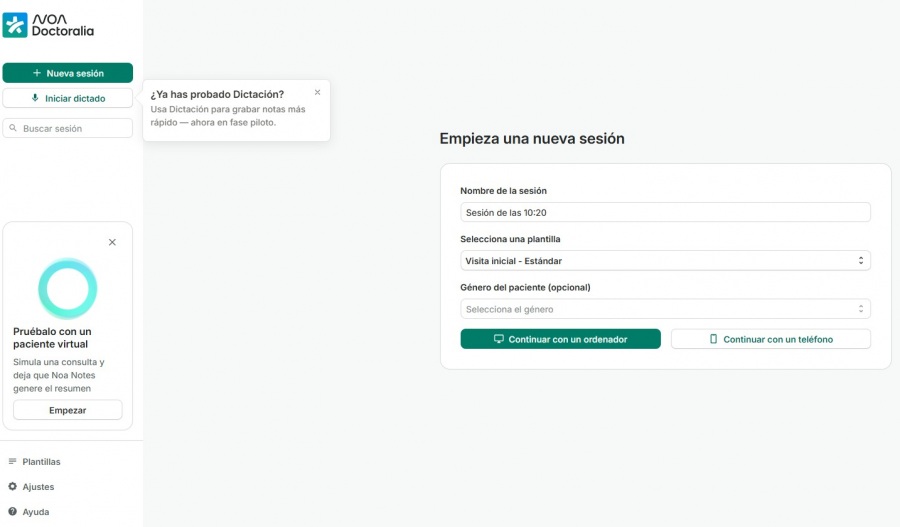Click the phone icon on teléfono button
The width and height of the screenshot is (900, 527).
coord(713,339)
